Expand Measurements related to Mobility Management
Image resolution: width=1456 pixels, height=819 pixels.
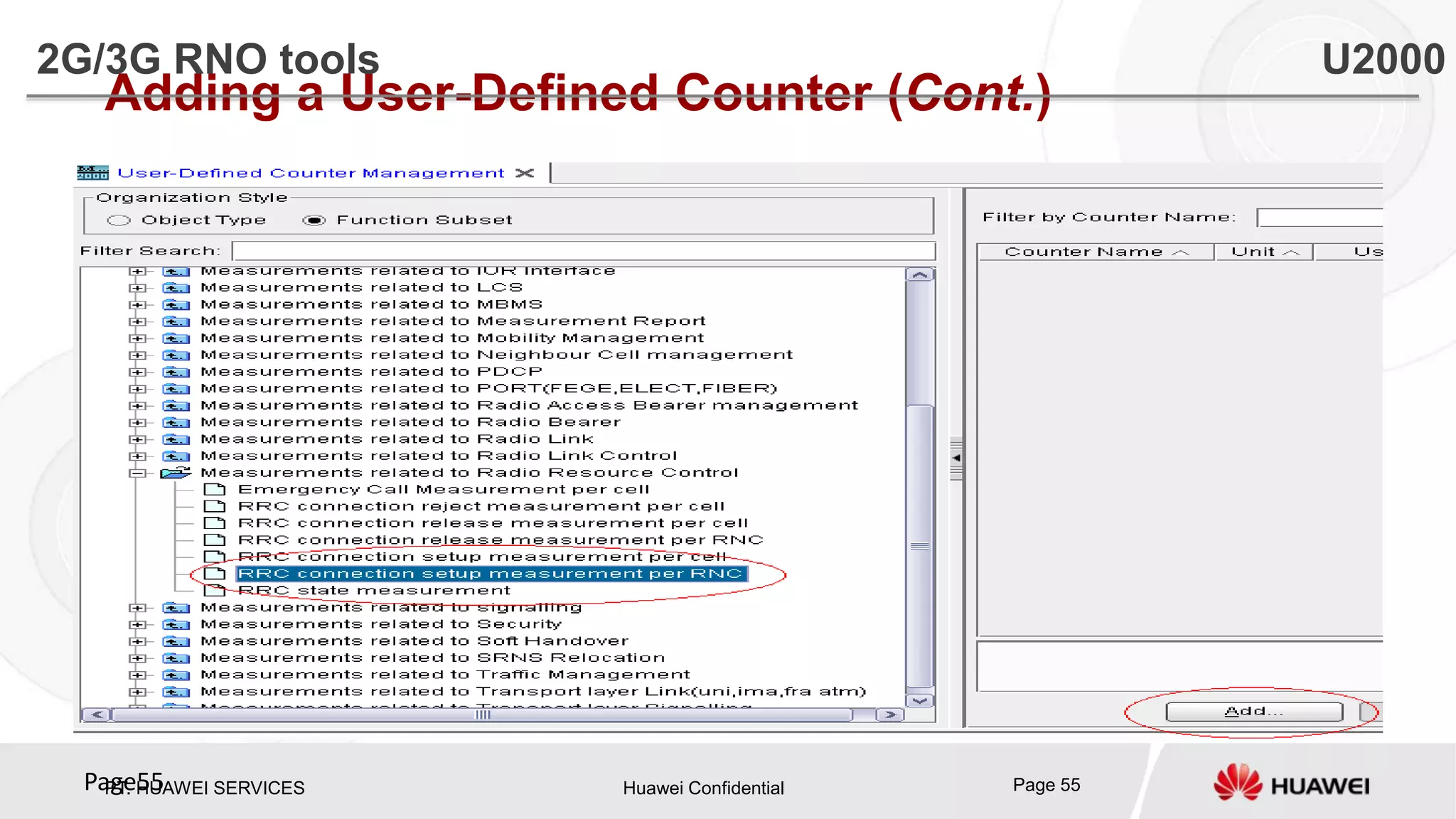pos(138,338)
